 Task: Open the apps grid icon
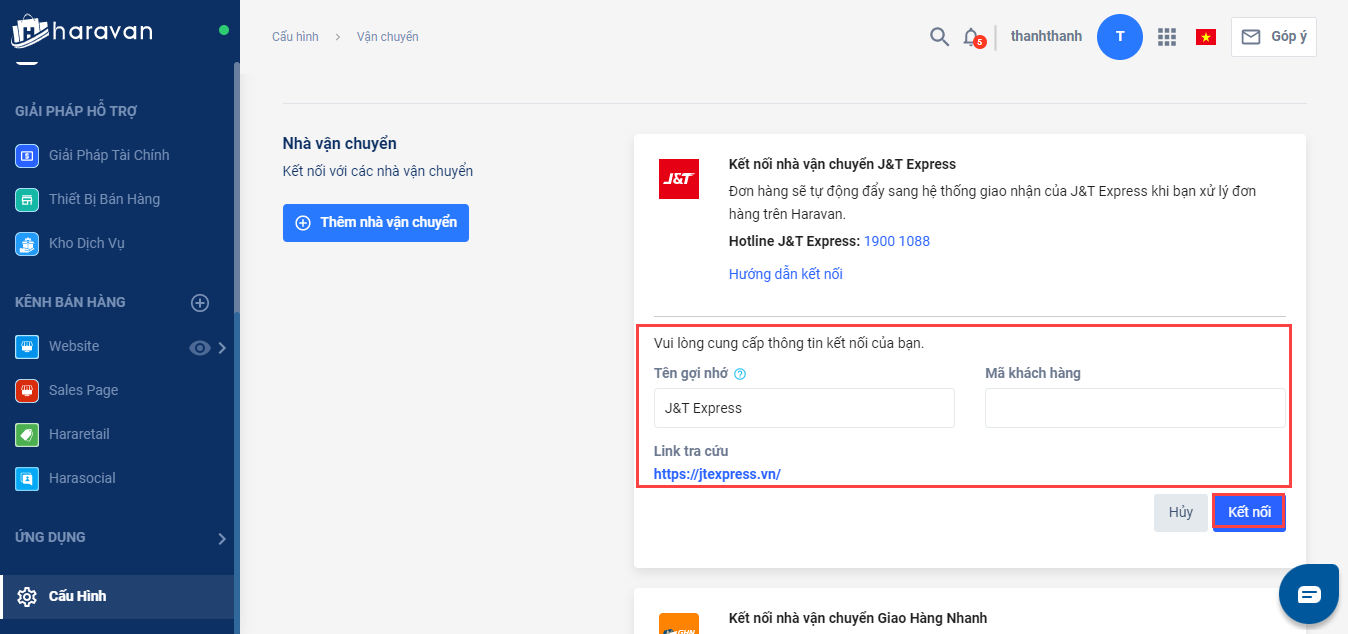pyautogui.click(x=1166, y=37)
